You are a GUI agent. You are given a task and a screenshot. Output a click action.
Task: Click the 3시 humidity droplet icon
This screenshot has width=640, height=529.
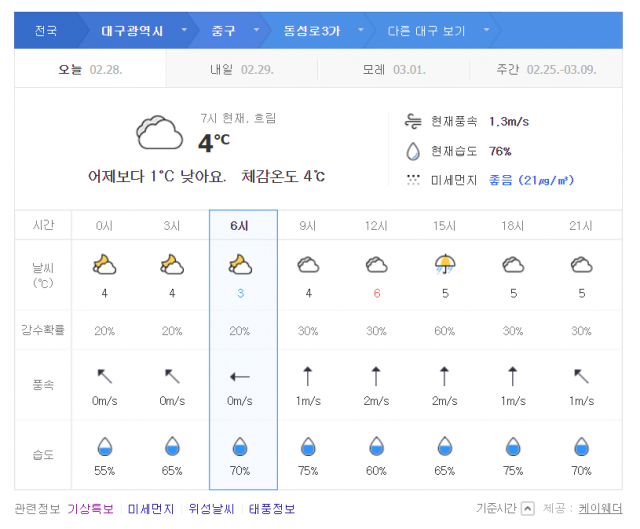click(x=172, y=447)
